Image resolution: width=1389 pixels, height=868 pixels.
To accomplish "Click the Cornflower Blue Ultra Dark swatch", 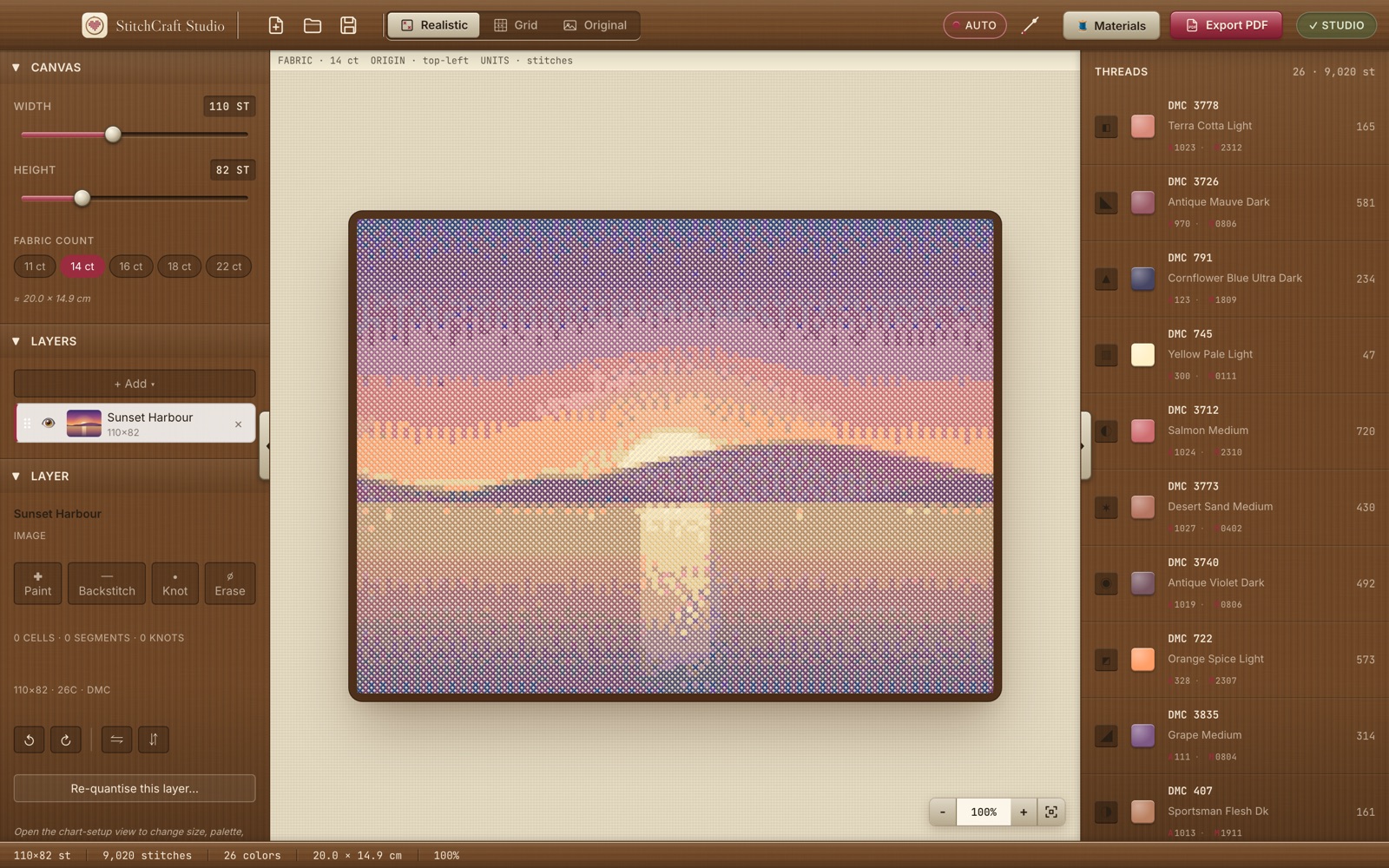I will pos(1142,279).
